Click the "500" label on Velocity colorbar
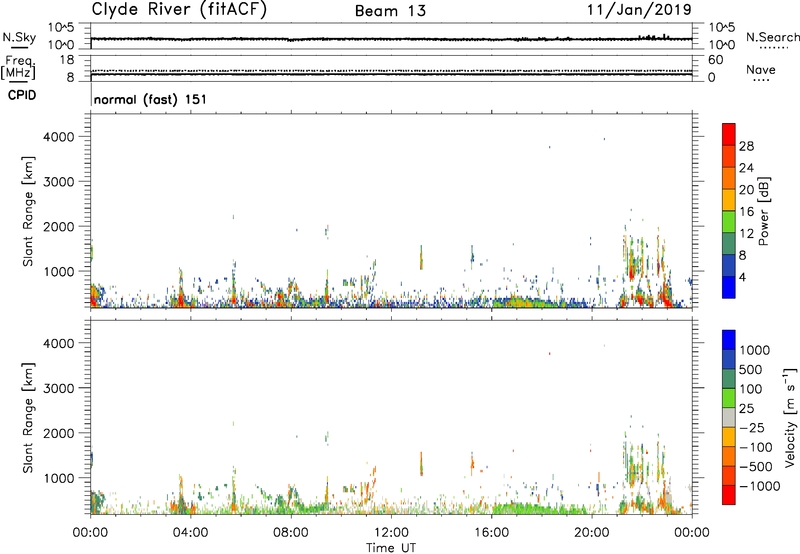Screen dimensions: 800x554 click(x=751, y=369)
